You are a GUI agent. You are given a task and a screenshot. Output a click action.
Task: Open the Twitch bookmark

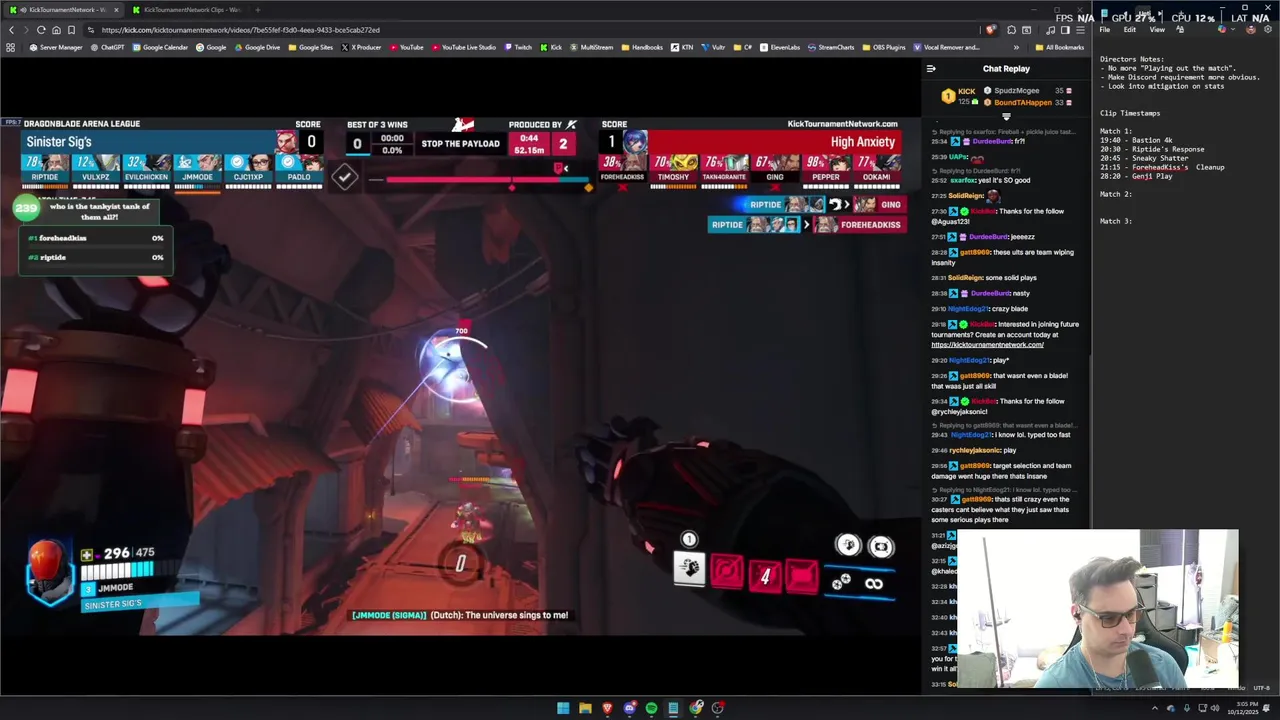518,47
